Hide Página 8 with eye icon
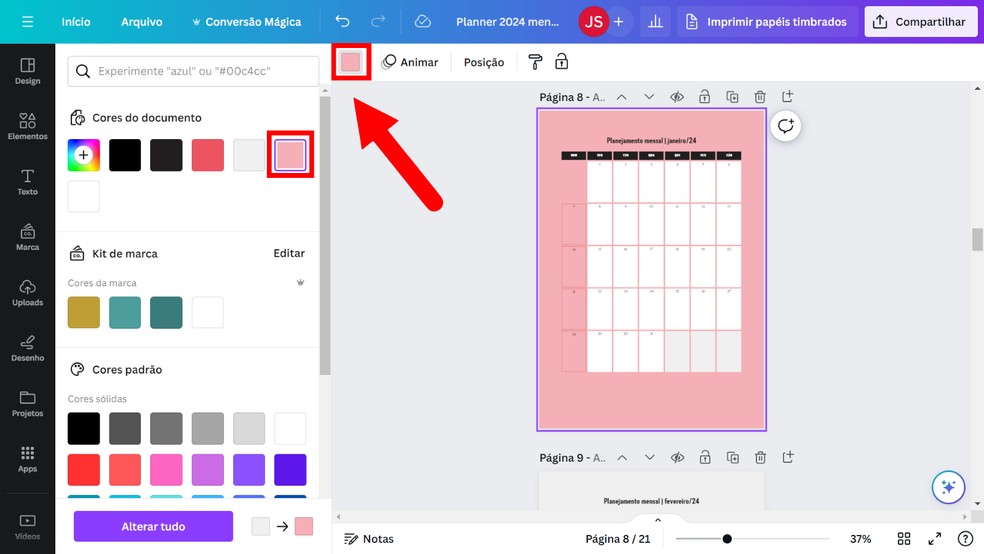 coord(676,97)
